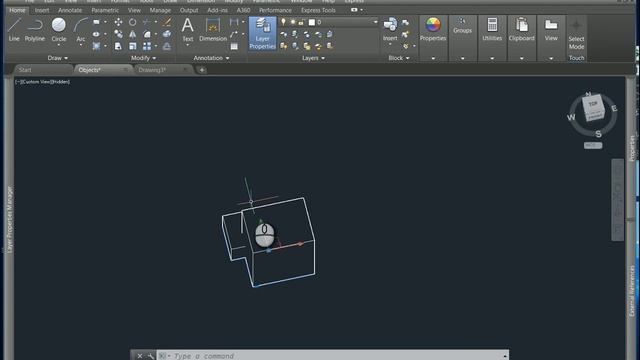Open the Clipboard panel button

(x=522, y=30)
